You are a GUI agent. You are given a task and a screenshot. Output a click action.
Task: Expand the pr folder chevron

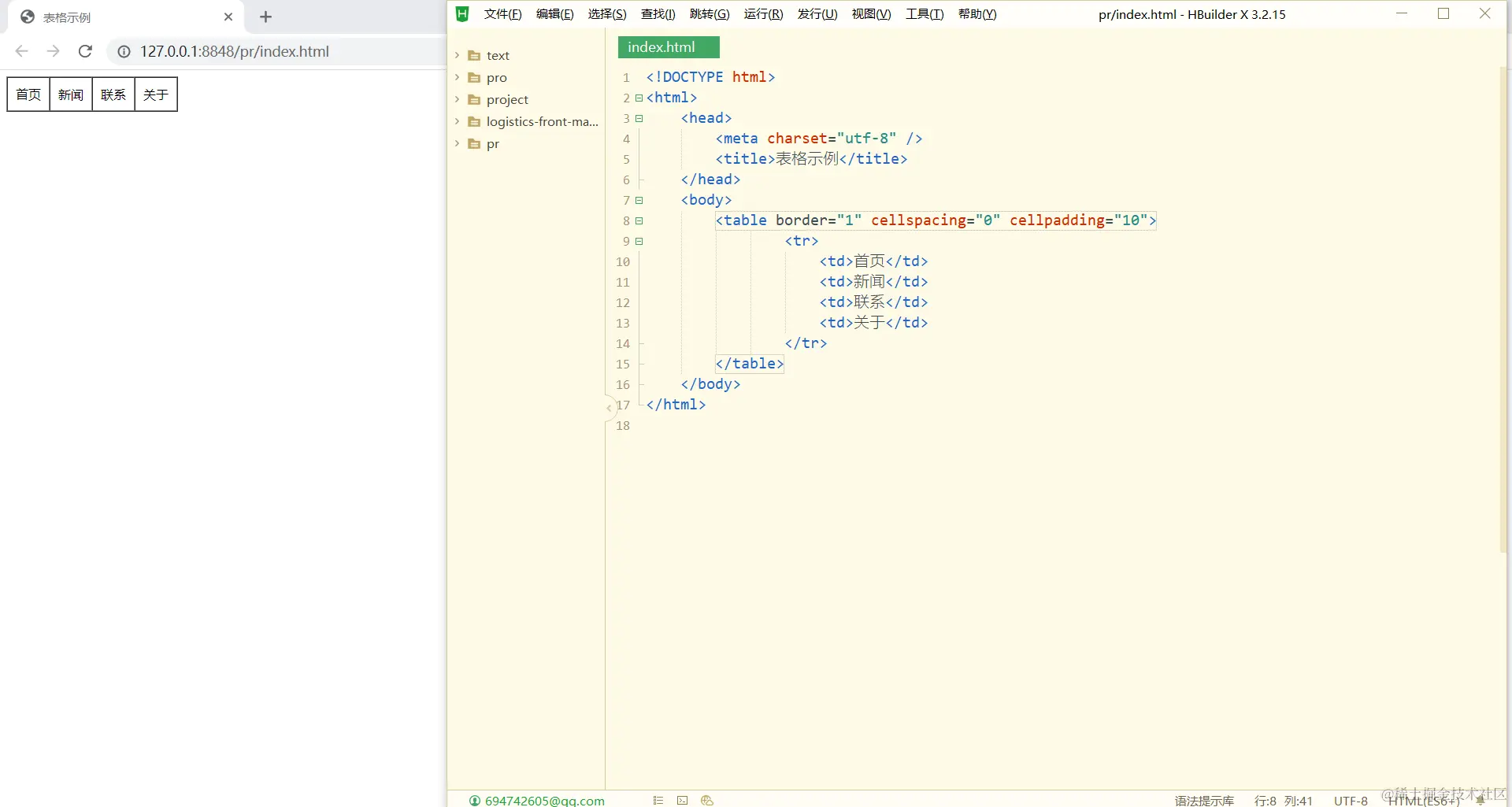pos(457,143)
